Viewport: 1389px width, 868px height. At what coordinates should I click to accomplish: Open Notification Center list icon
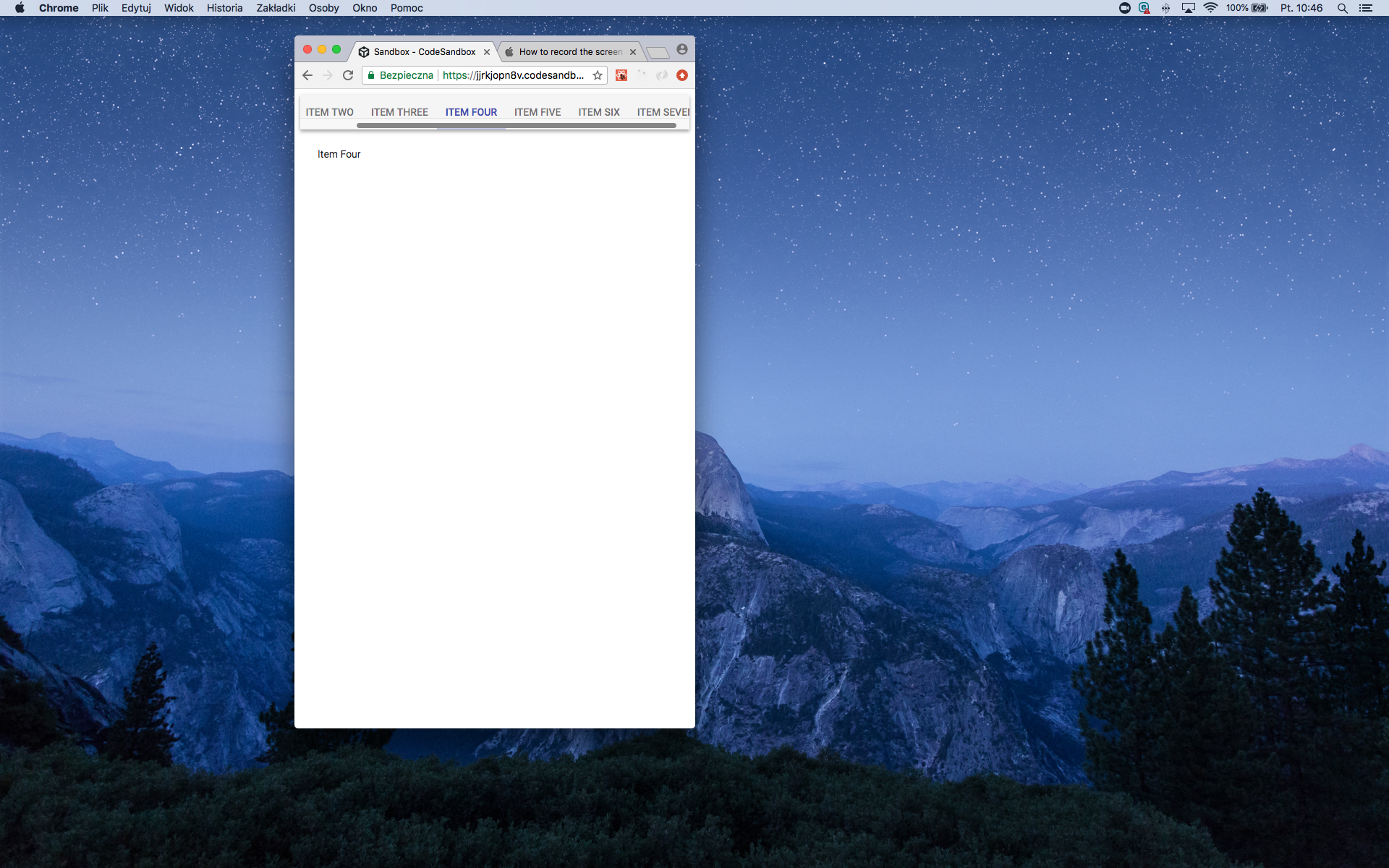pyautogui.click(x=1366, y=8)
